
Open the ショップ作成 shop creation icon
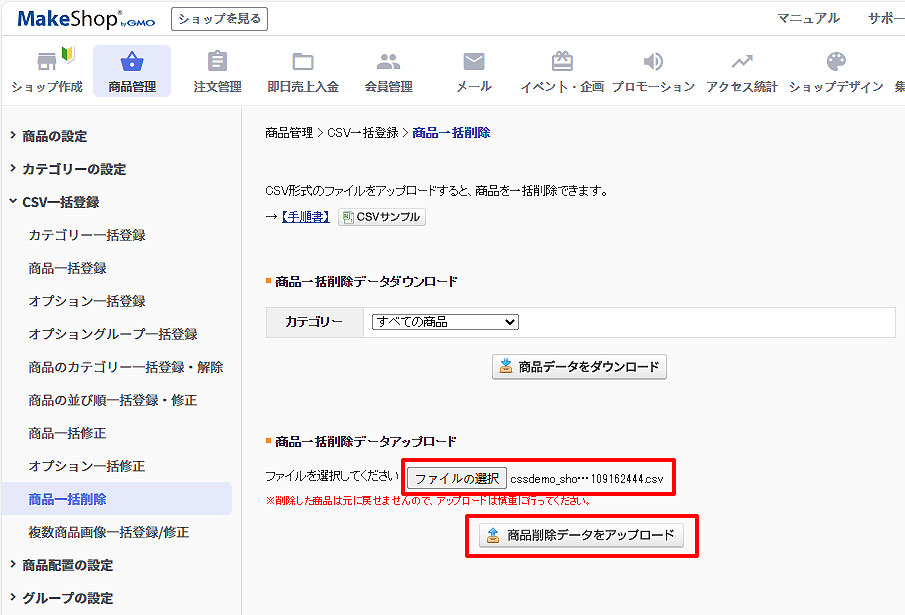coord(47,63)
